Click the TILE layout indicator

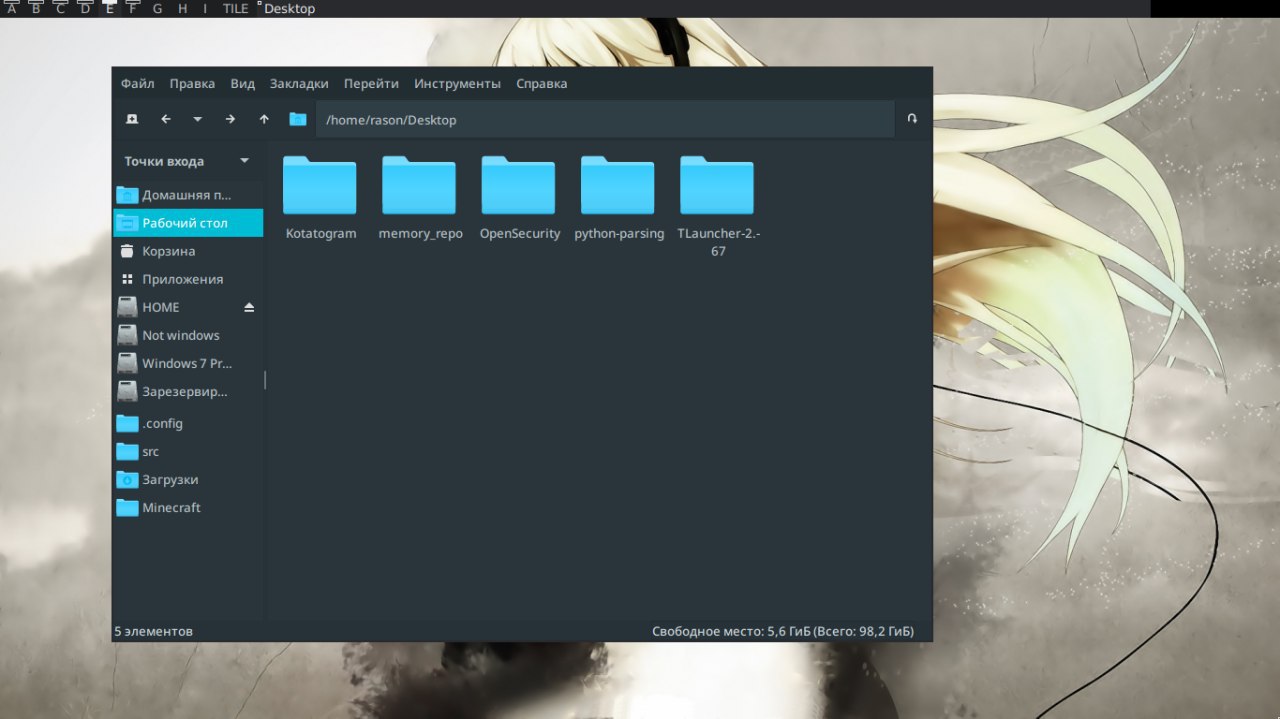[236, 8]
